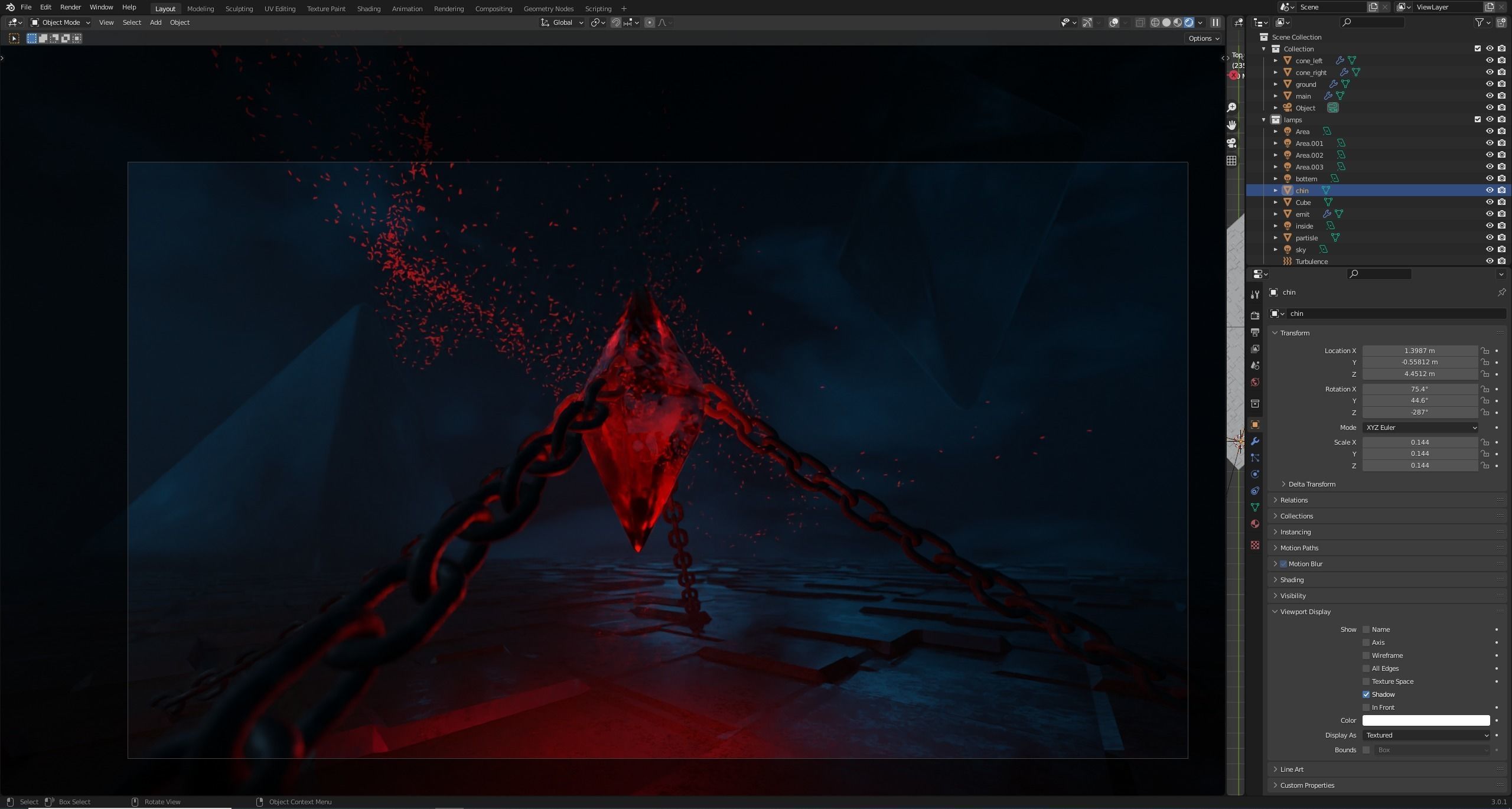Open the View Layer properties tab

pyautogui.click(x=1255, y=349)
